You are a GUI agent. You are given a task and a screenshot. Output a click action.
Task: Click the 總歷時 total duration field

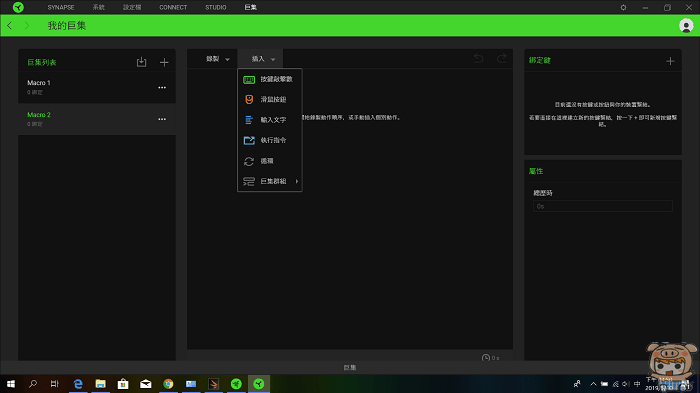point(603,206)
